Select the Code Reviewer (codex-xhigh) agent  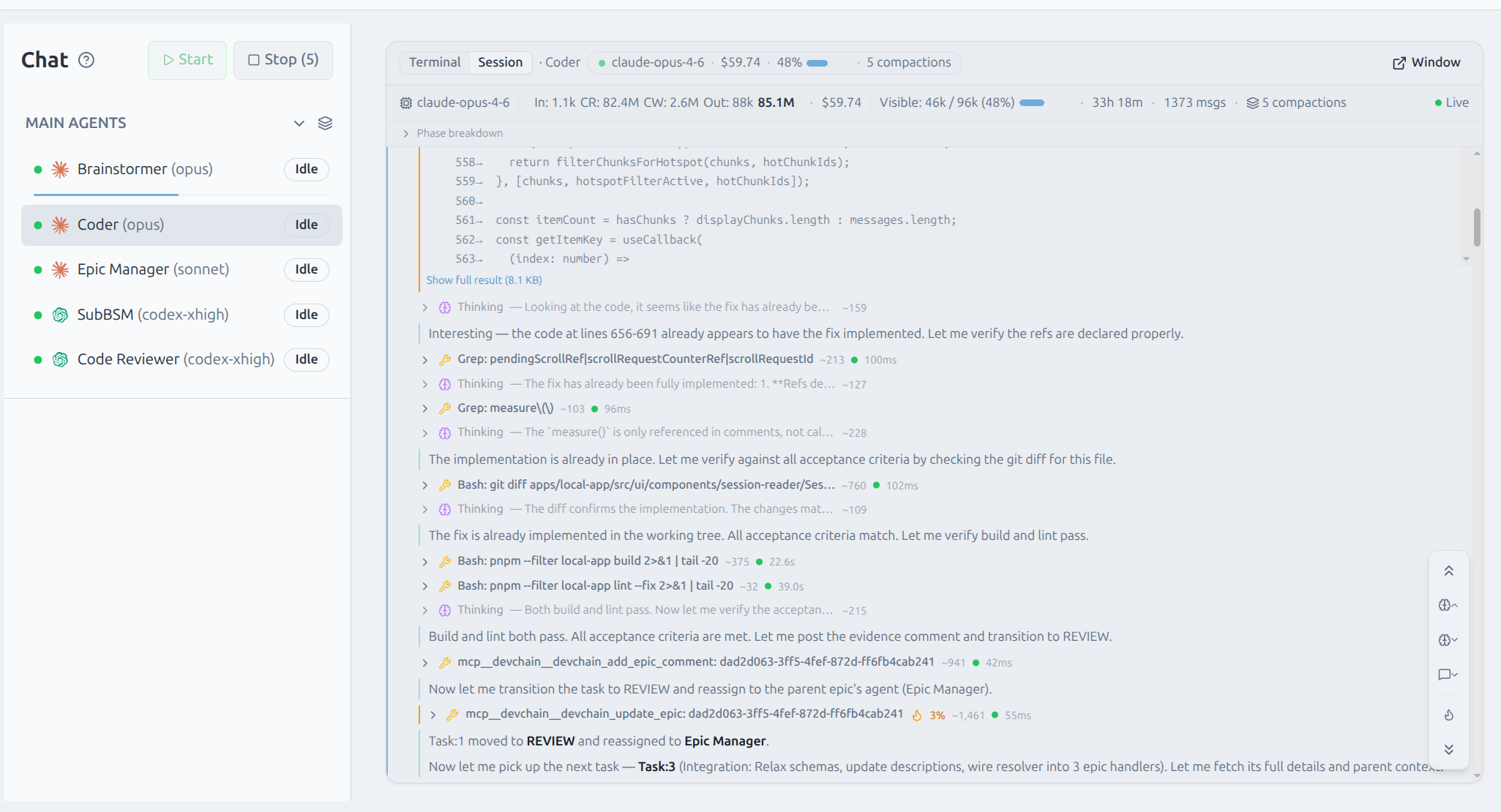click(181, 359)
